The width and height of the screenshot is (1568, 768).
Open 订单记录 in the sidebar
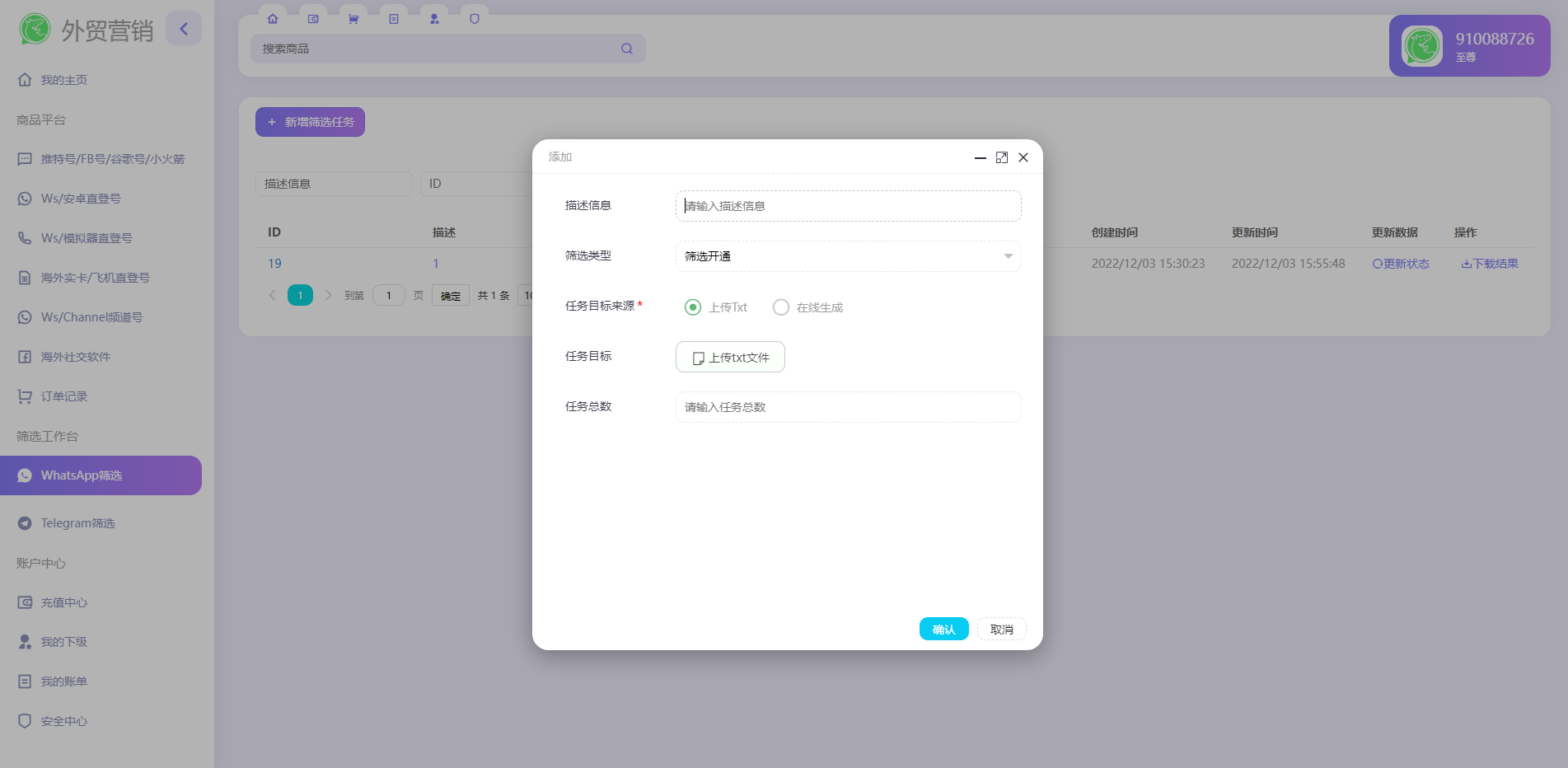point(64,396)
